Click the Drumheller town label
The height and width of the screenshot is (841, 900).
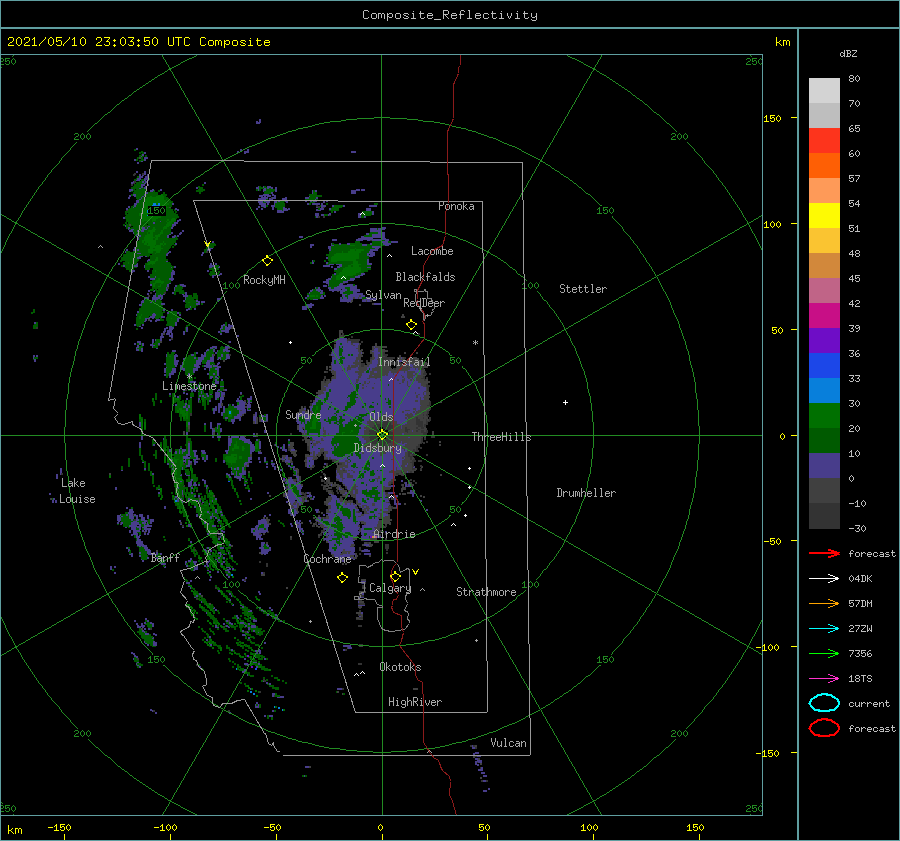click(586, 493)
